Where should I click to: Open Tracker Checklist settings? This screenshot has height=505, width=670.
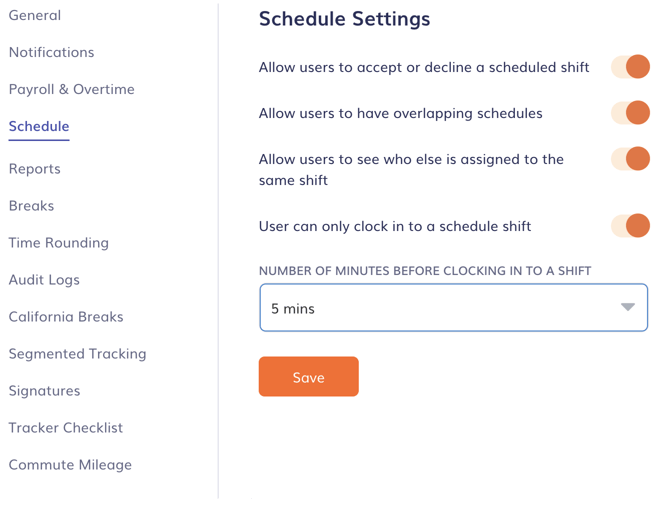coord(66,427)
